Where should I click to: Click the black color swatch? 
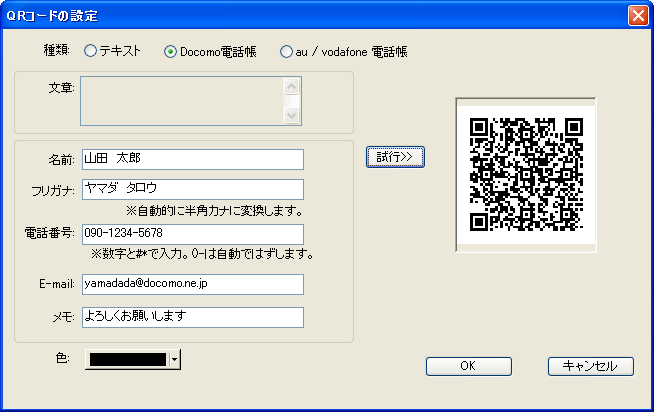pyautogui.click(x=128, y=359)
